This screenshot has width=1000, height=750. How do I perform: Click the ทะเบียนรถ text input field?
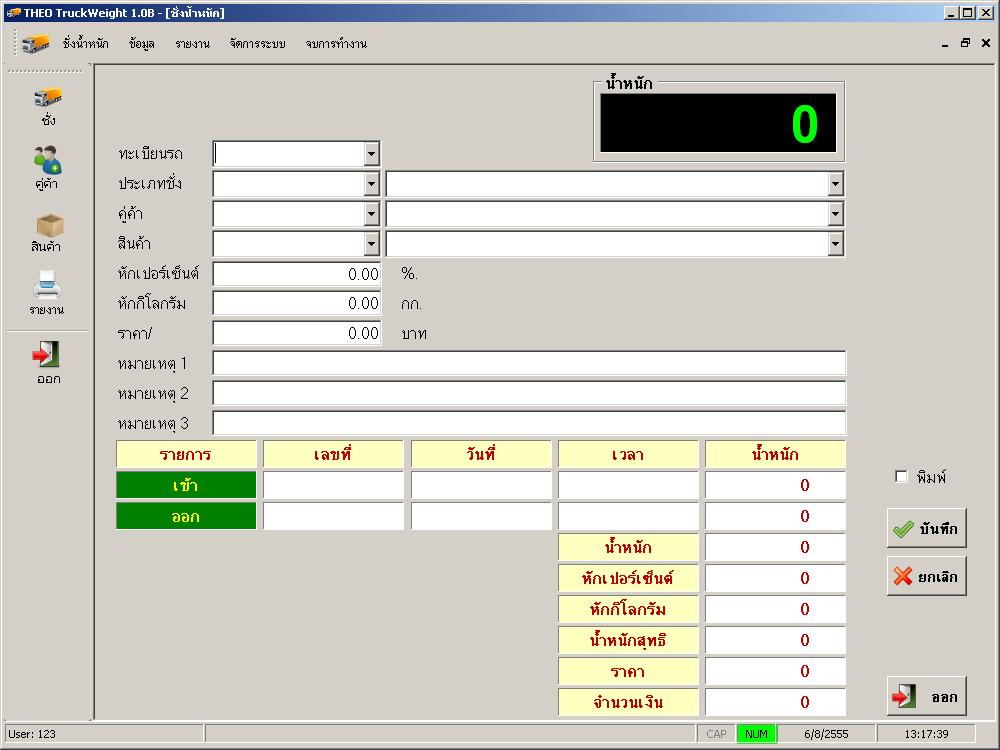pyautogui.click(x=289, y=154)
